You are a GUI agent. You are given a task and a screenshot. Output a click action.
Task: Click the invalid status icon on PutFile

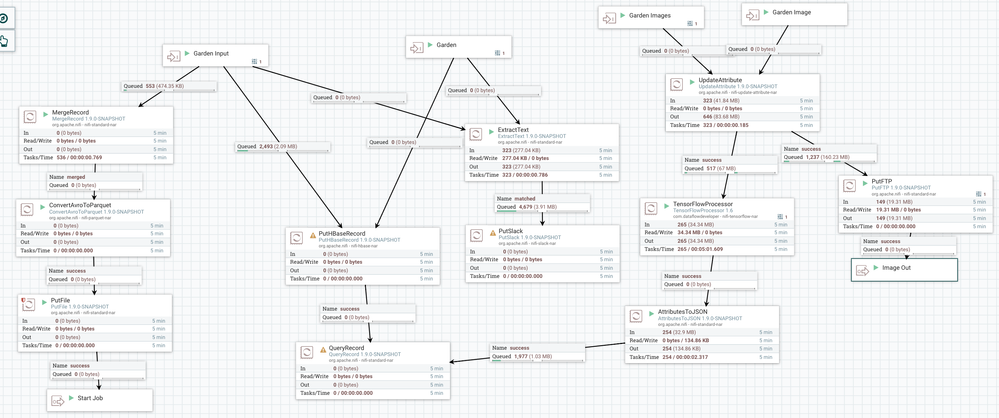pyautogui.click(x=23, y=299)
